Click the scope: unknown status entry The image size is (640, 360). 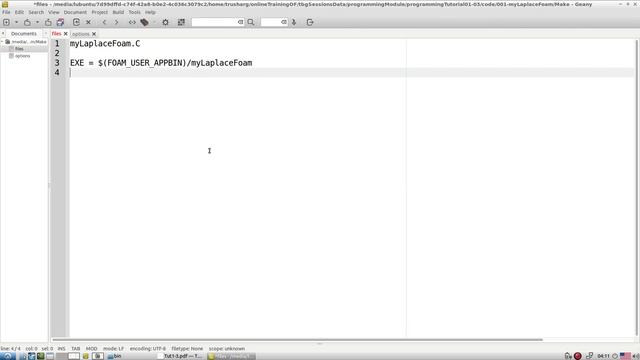[x=227, y=349]
